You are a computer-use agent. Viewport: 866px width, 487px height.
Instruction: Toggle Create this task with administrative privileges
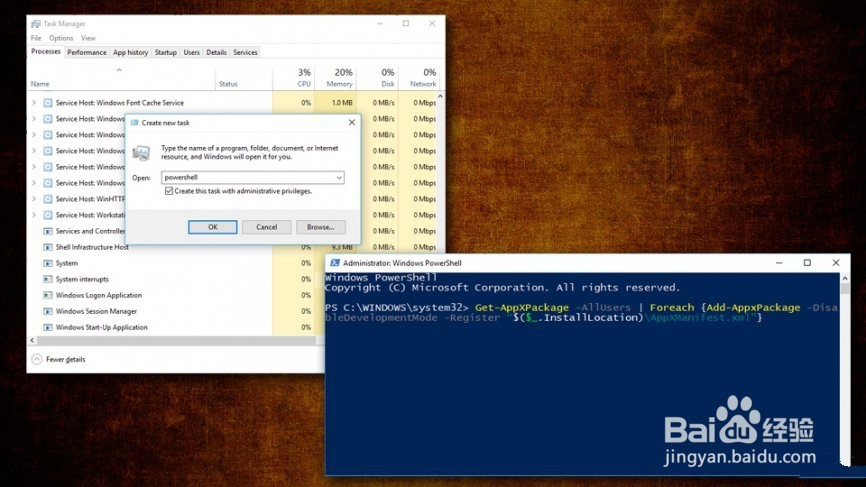[169, 191]
